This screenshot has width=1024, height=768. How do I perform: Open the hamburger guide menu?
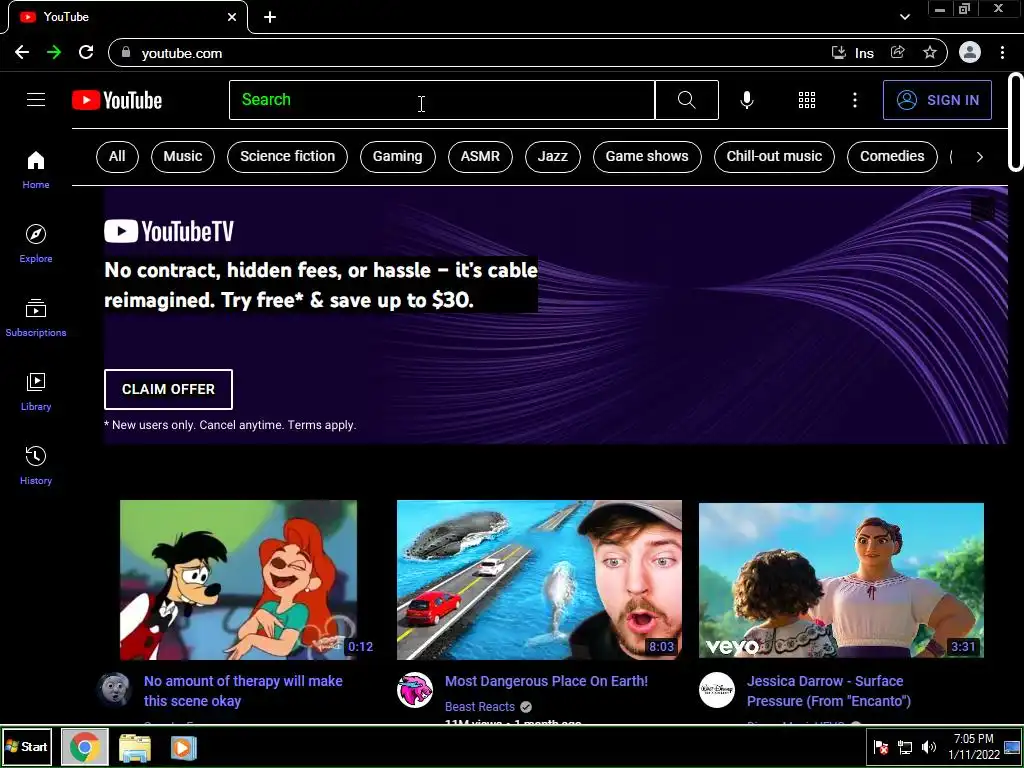(36, 100)
